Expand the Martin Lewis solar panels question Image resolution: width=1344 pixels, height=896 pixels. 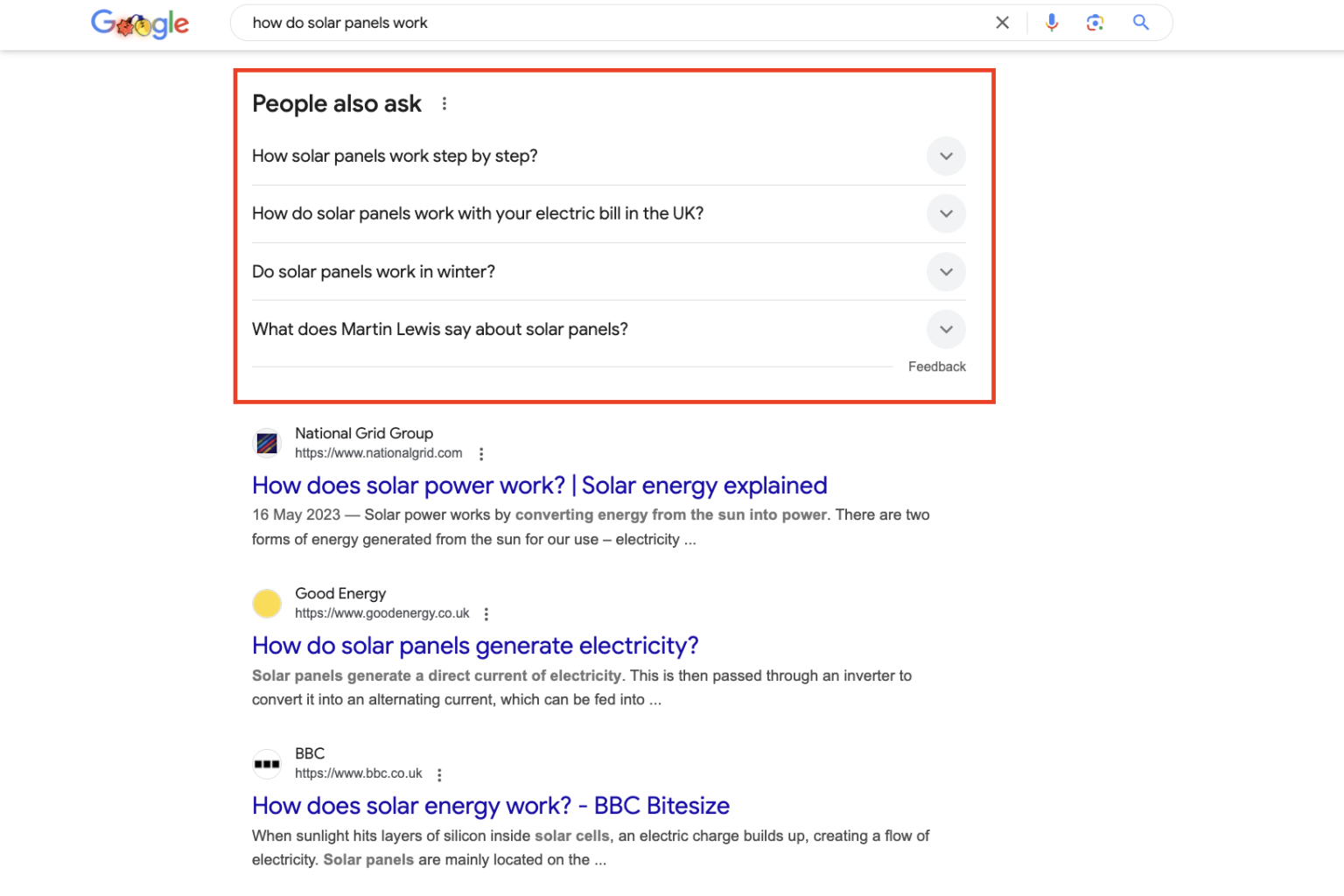coord(609,329)
